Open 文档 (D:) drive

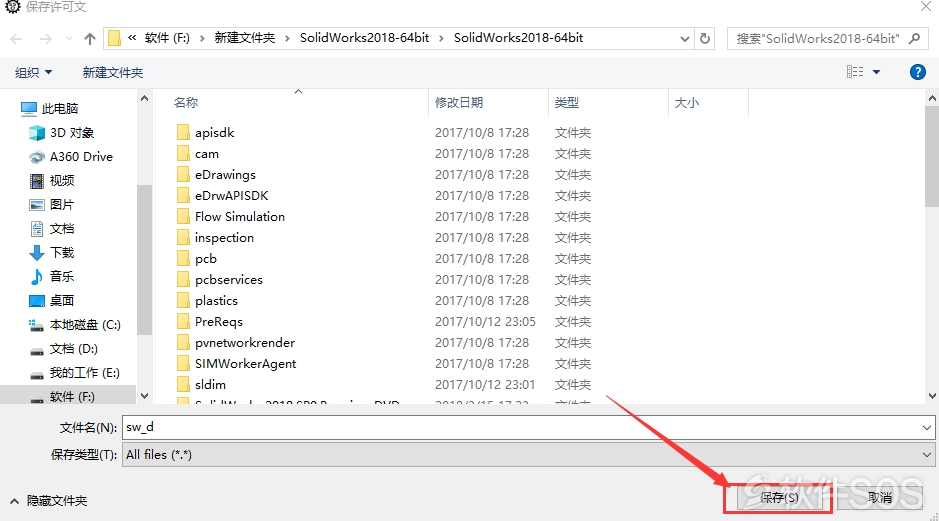pos(63,349)
